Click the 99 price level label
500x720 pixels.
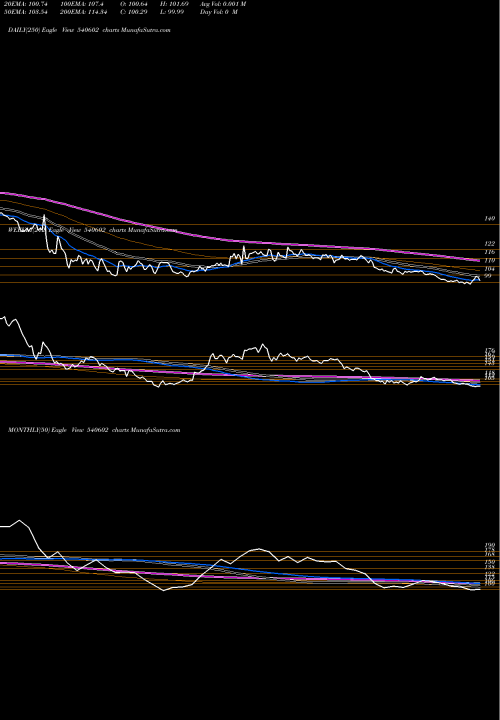coord(488,276)
